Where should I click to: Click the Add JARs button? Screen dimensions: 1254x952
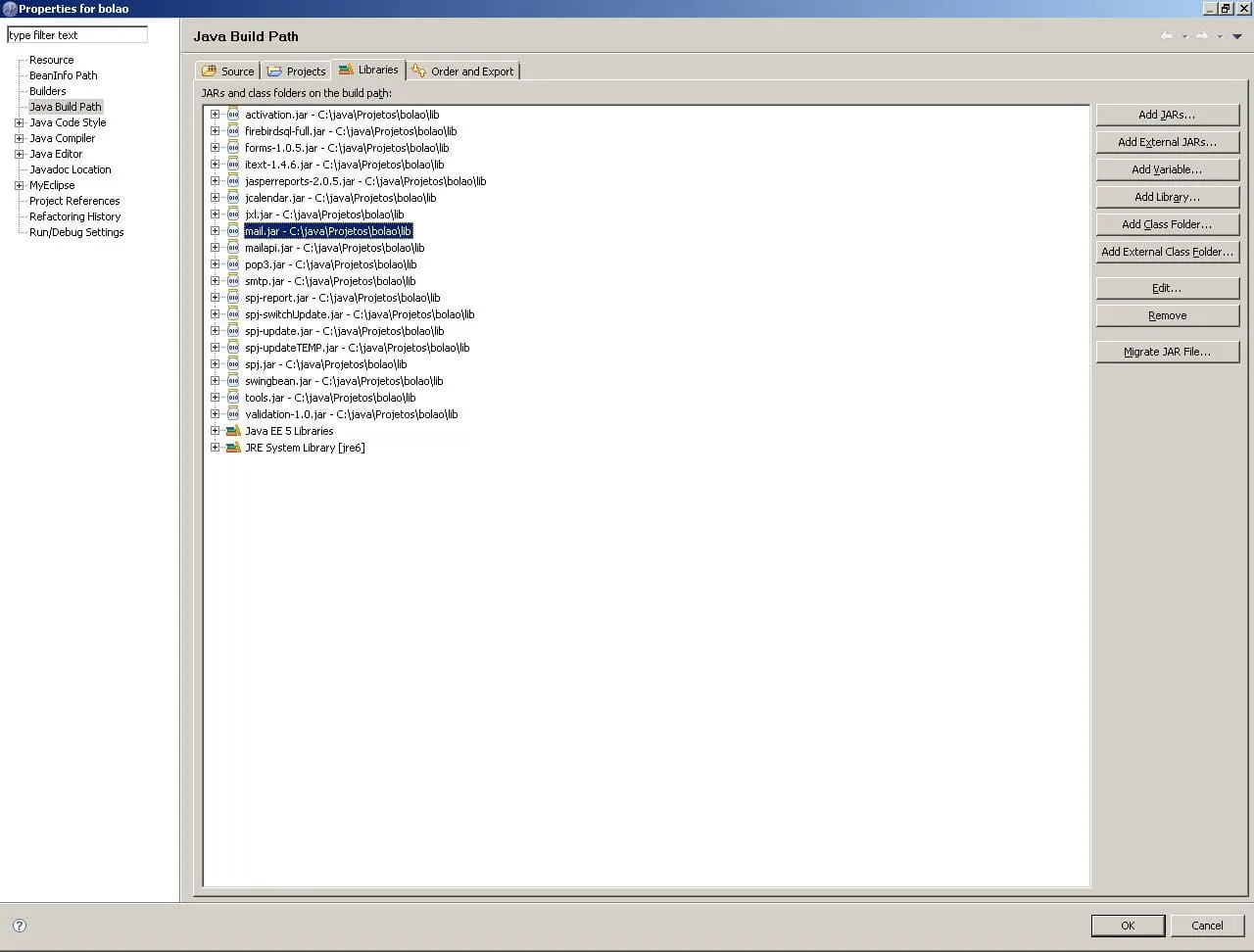(x=1167, y=115)
